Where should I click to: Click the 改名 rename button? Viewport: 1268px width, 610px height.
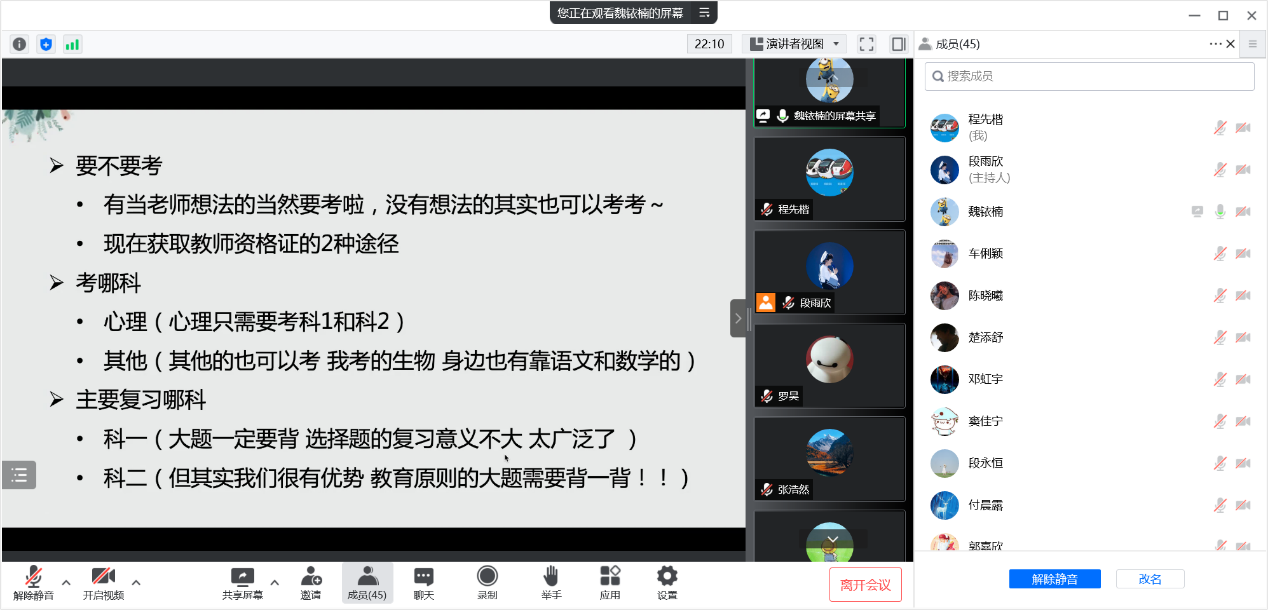[x=1150, y=579]
